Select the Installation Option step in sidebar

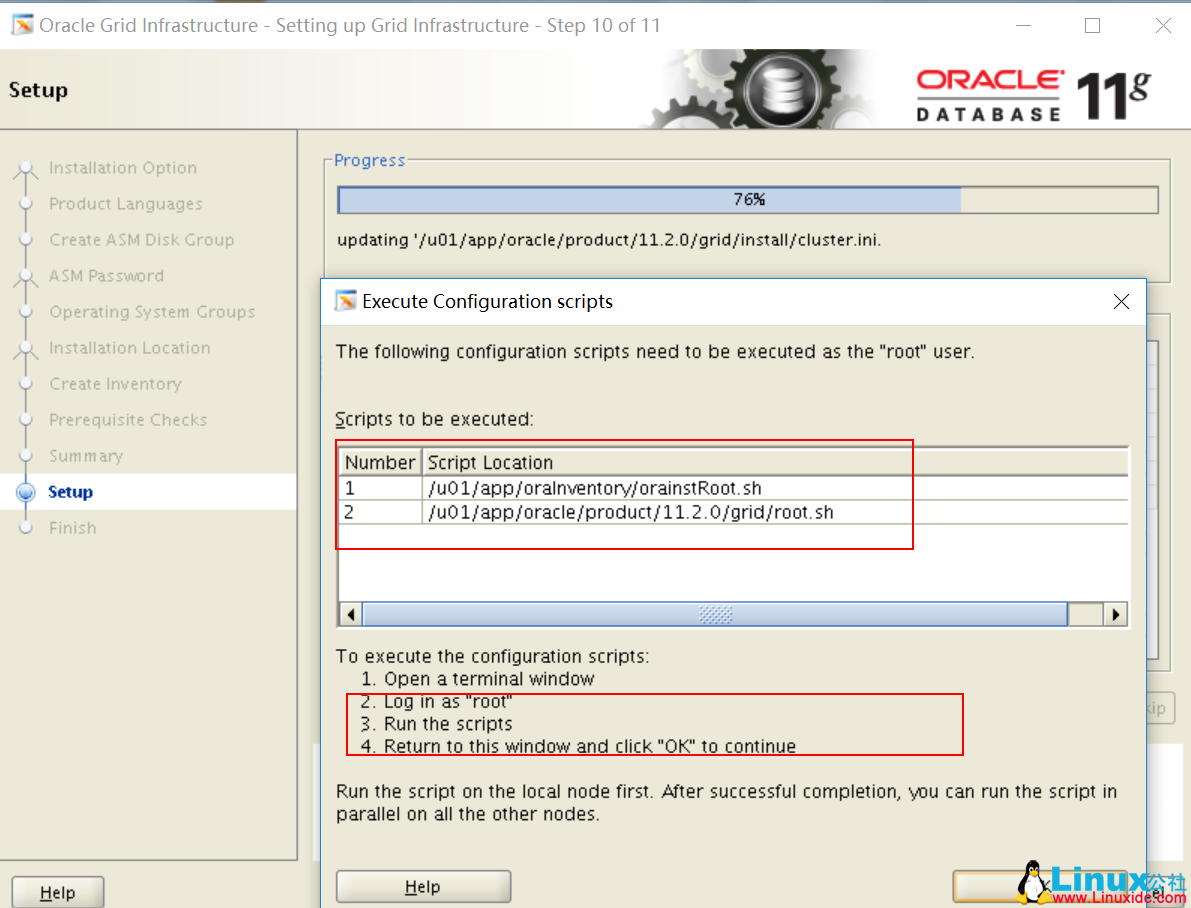click(x=122, y=167)
